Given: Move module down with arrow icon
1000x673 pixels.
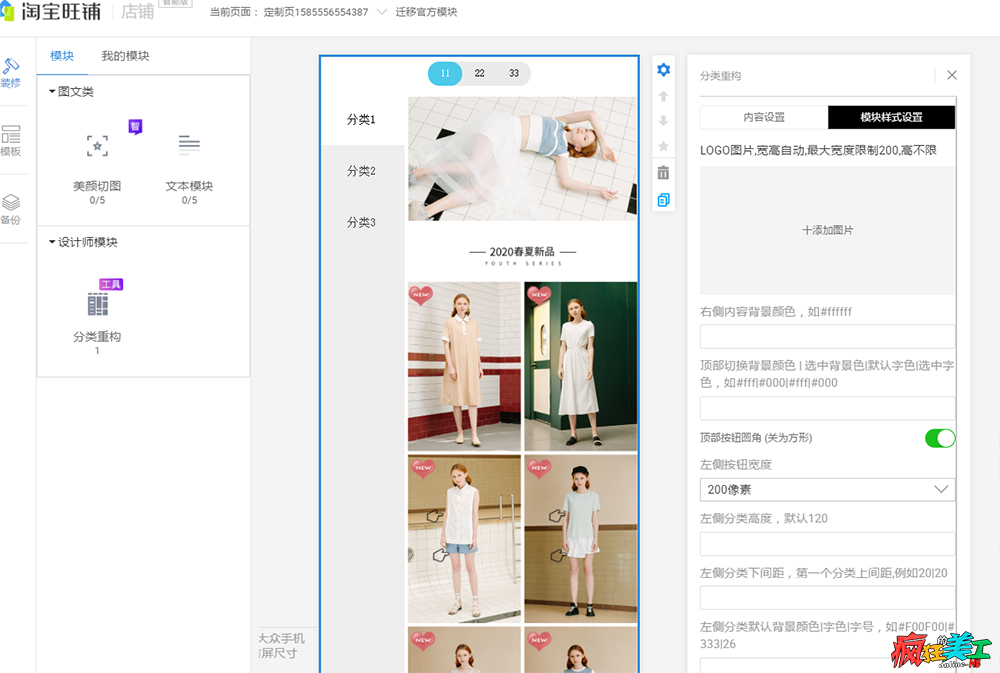Looking at the screenshot, I should [x=663, y=121].
